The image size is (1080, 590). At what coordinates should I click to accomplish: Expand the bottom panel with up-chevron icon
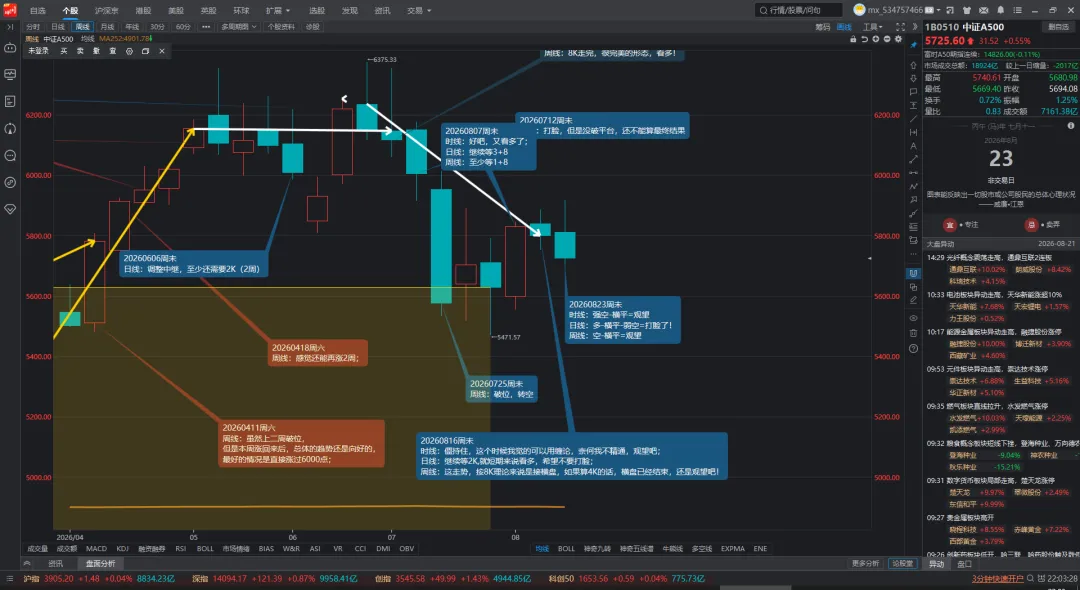27,564
